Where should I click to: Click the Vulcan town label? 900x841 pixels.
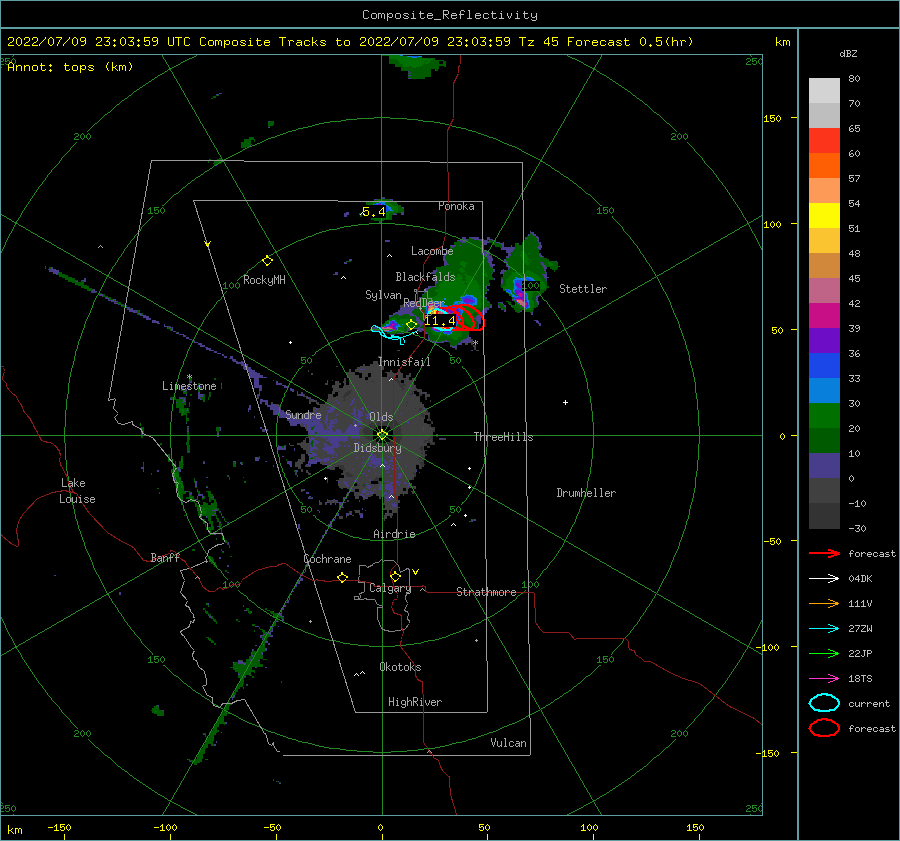[x=509, y=743]
